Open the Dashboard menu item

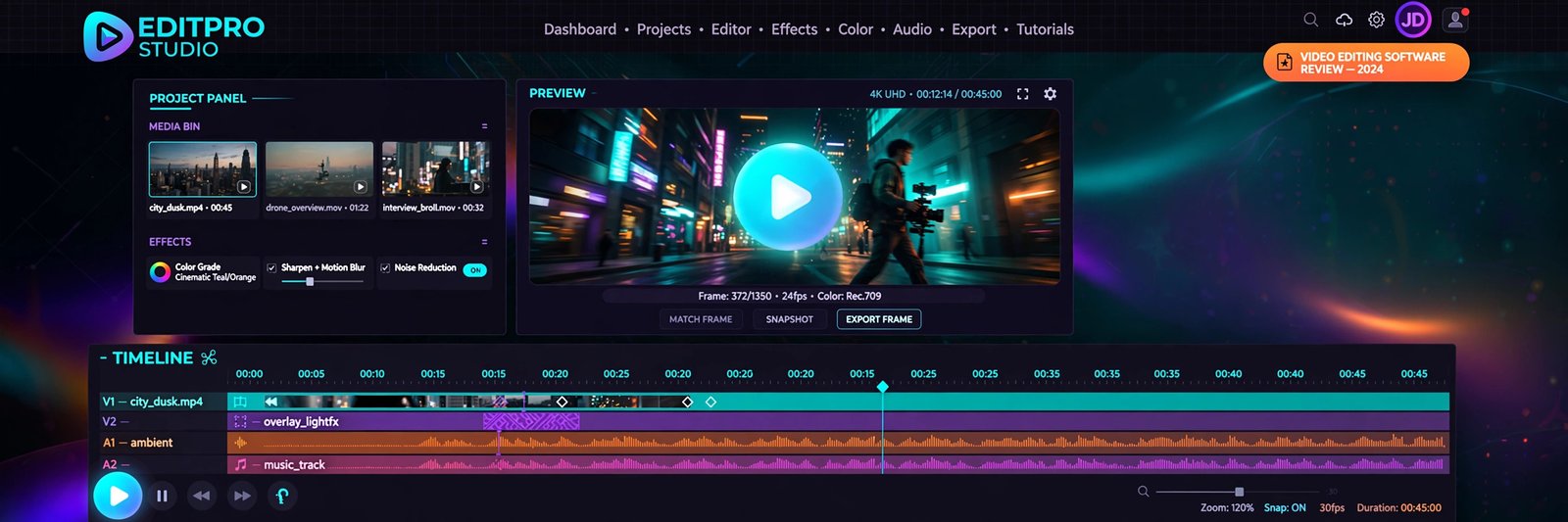pyautogui.click(x=580, y=29)
